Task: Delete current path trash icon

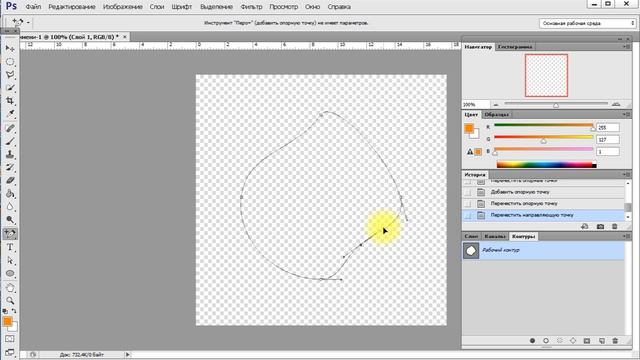Action: point(615,340)
